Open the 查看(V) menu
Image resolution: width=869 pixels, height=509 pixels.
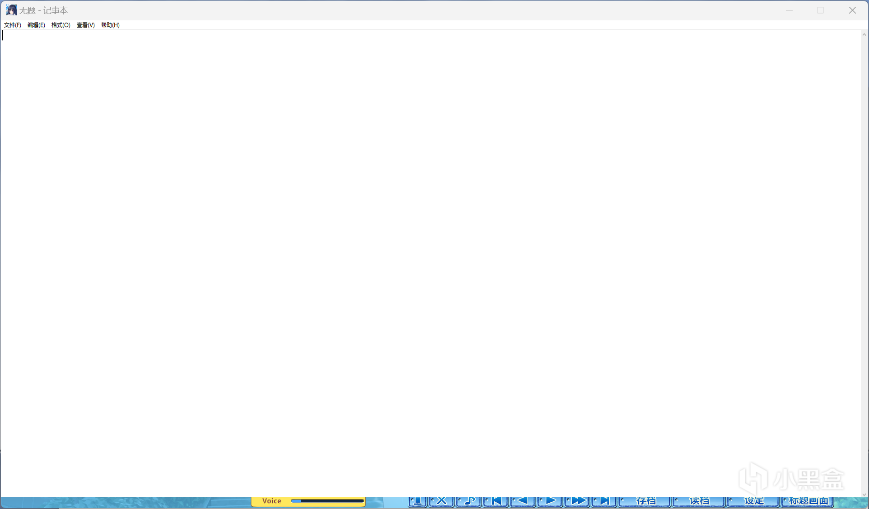coord(85,25)
